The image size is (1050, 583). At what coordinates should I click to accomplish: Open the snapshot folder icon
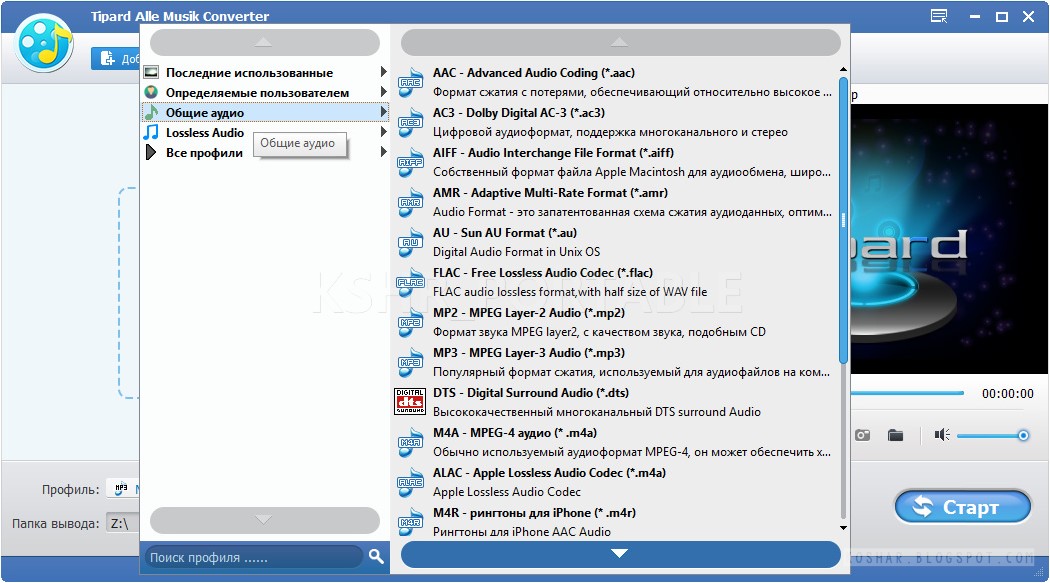point(895,436)
